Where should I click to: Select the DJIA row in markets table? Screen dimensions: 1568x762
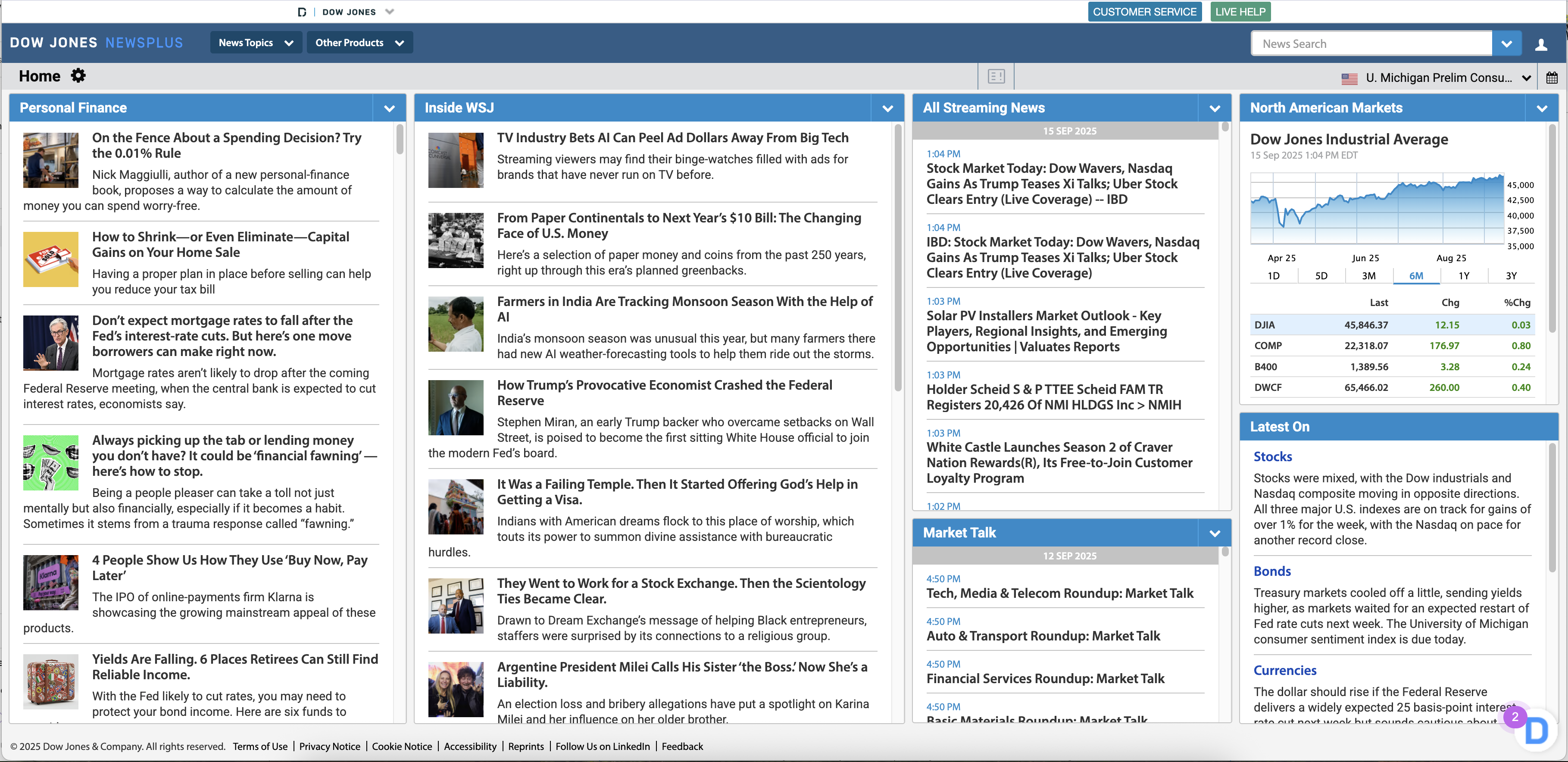click(1393, 325)
